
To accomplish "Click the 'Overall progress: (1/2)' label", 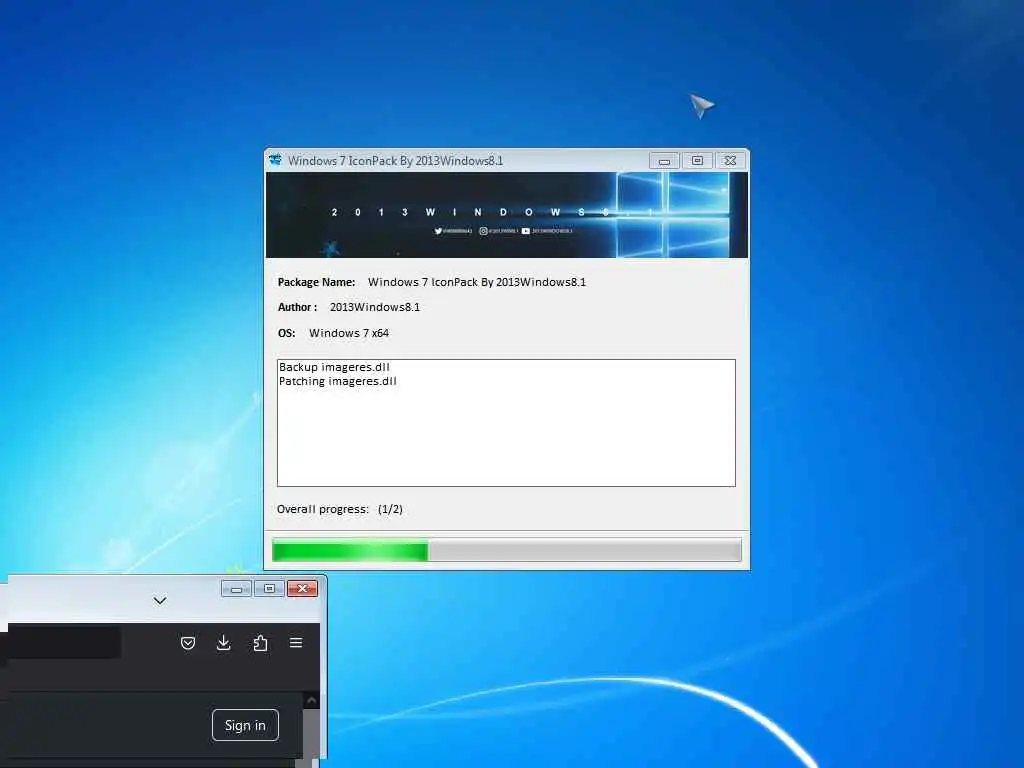I will (340, 509).
